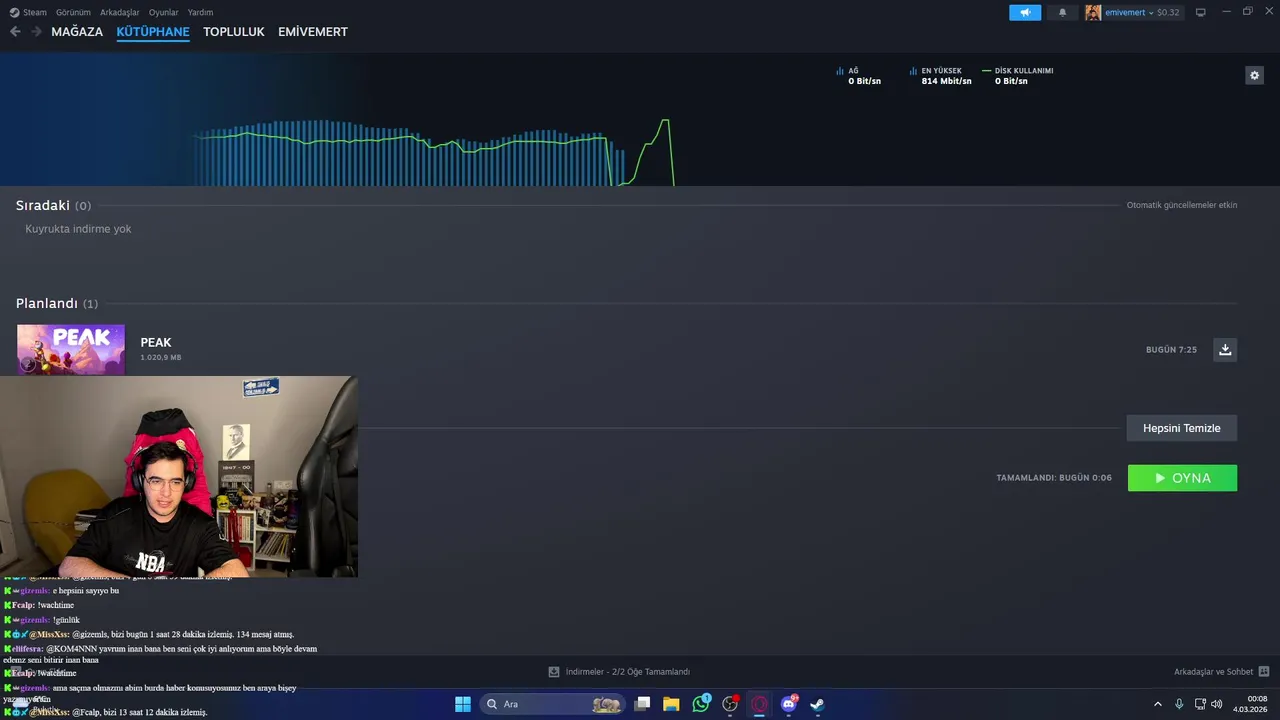The image size is (1280, 720).
Task: Open the Windows Start menu
Action: point(463,704)
